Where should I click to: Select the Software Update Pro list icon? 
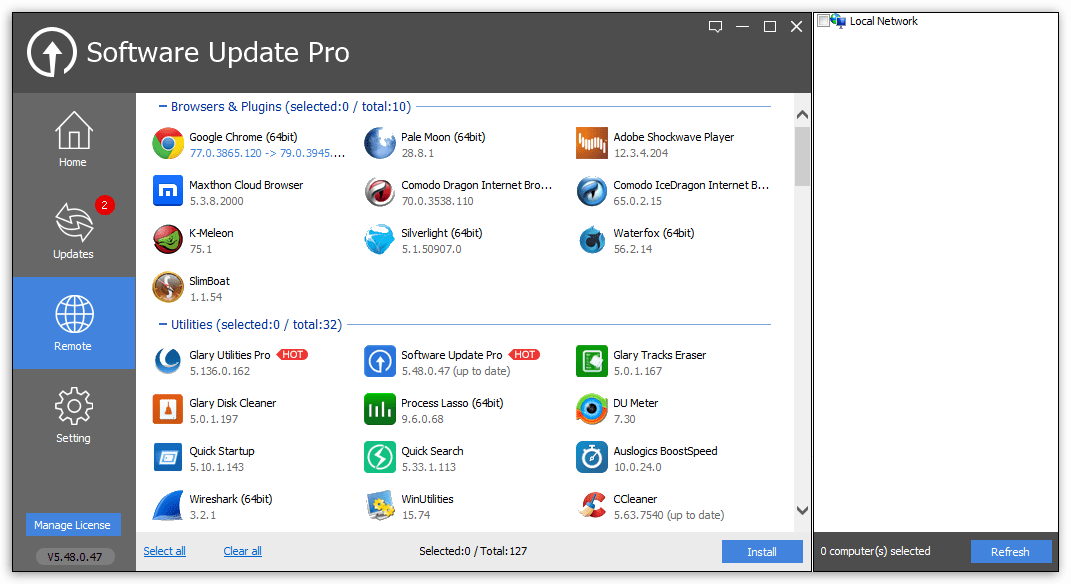(x=380, y=361)
